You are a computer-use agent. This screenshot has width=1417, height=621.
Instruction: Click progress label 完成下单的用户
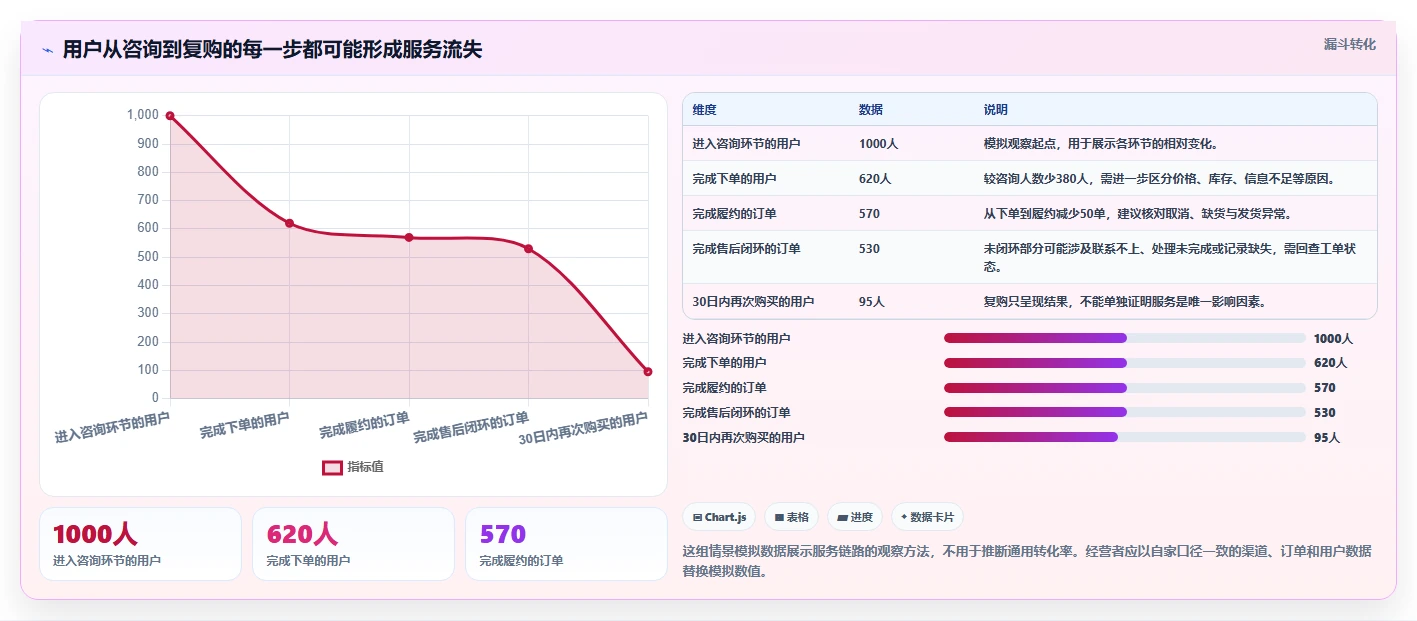[724, 363]
